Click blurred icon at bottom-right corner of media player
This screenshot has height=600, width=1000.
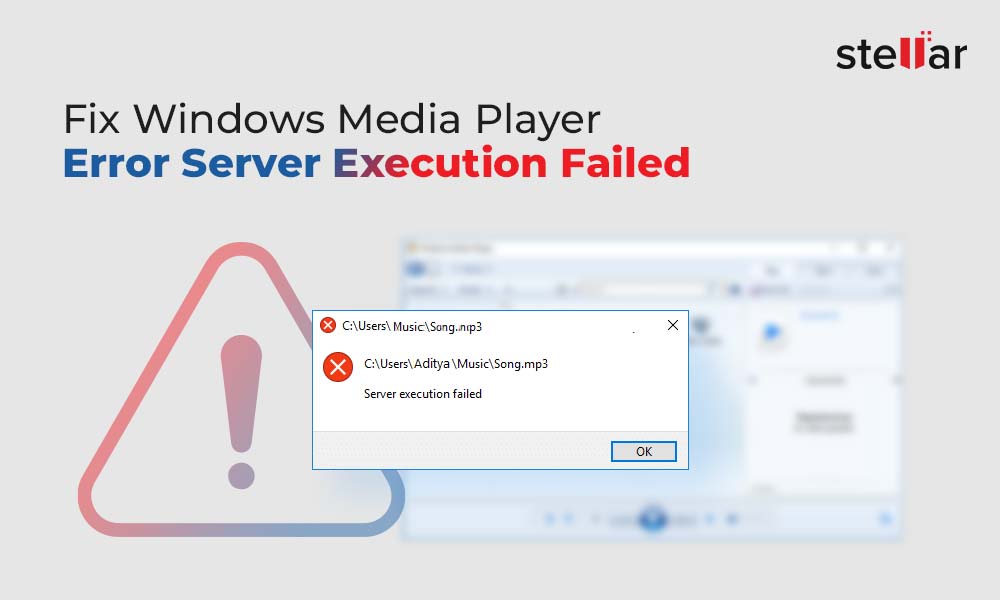tap(885, 518)
